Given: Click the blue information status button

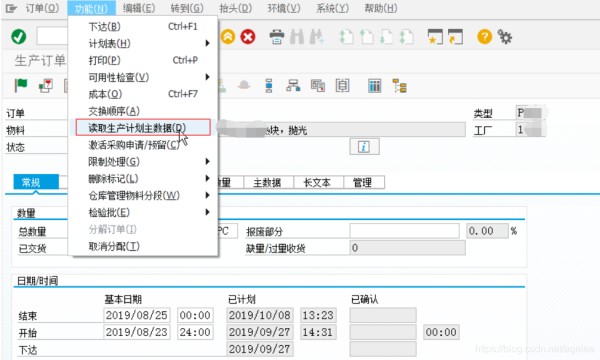Looking at the screenshot, I should pyautogui.click(x=364, y=147).
